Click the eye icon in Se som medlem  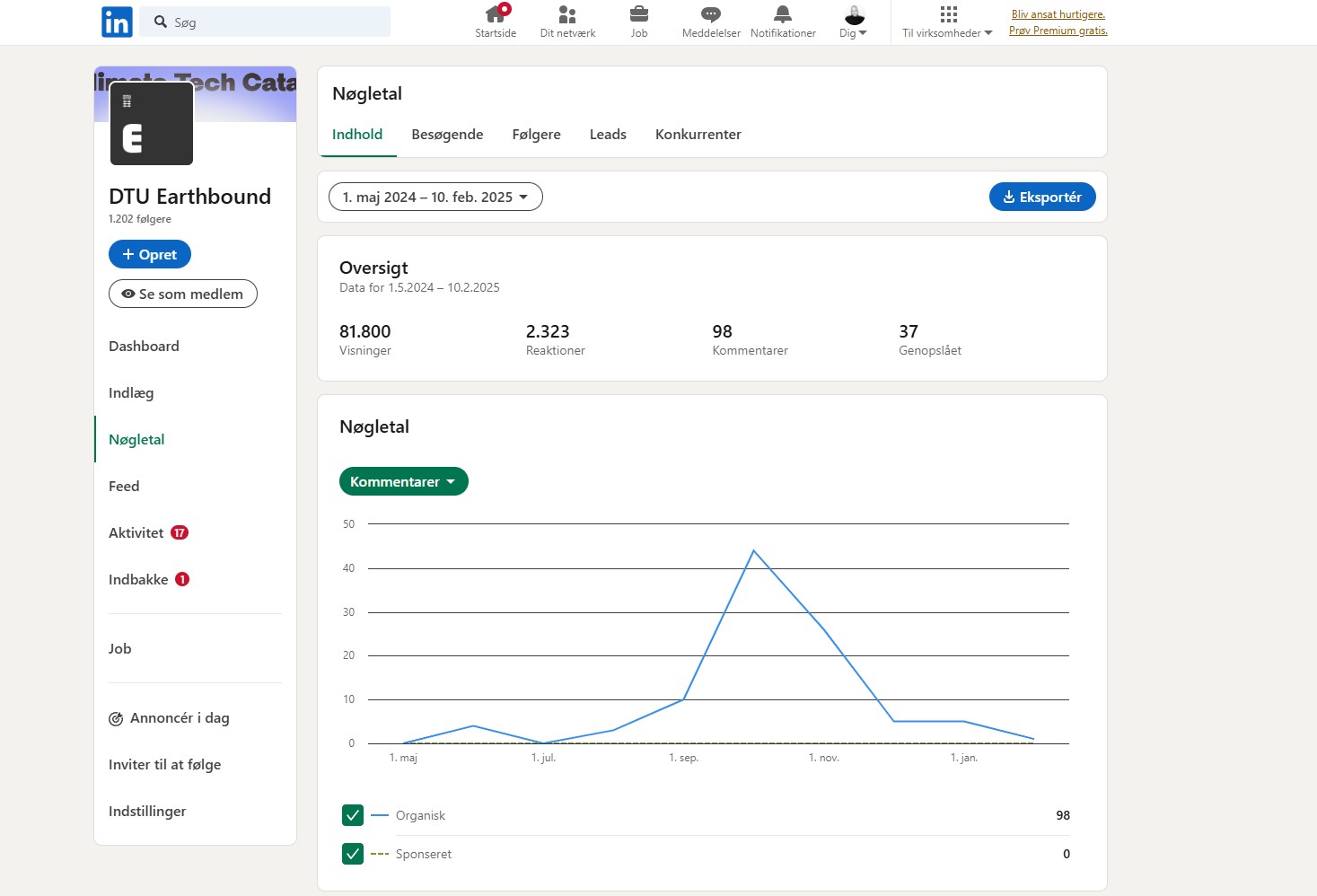point(128,294)
